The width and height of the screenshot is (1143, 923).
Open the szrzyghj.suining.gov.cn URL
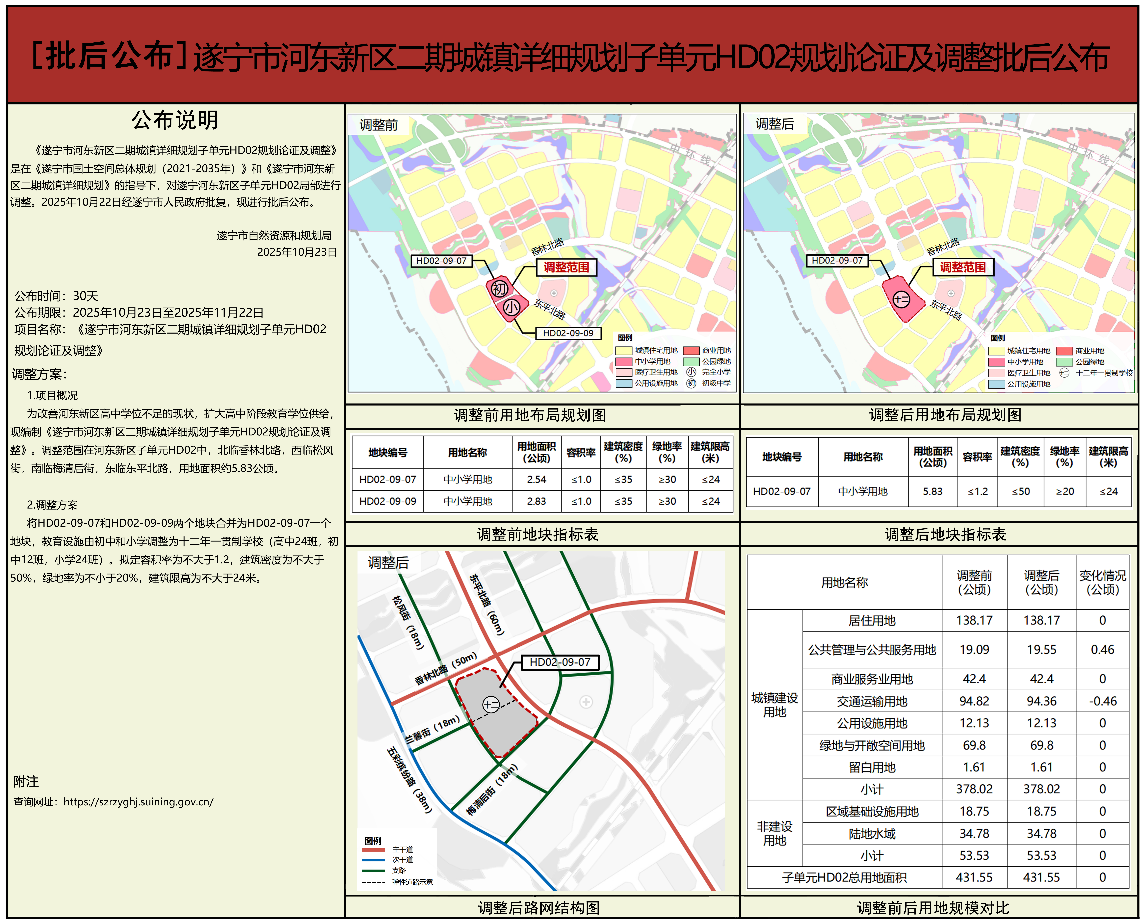pyautogui.click(x=137, y=801)
